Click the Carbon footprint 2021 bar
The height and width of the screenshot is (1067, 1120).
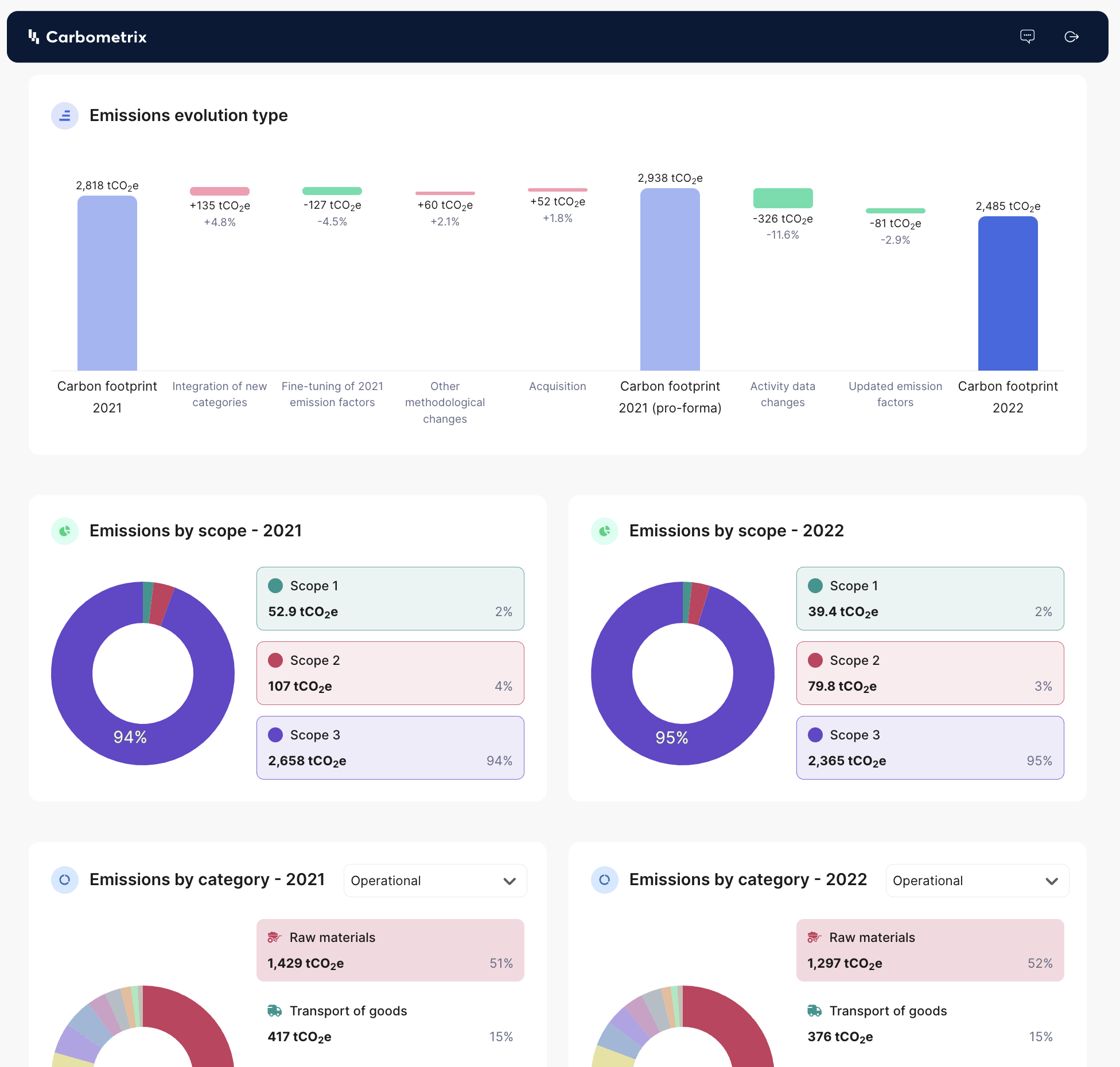[107, 283]
